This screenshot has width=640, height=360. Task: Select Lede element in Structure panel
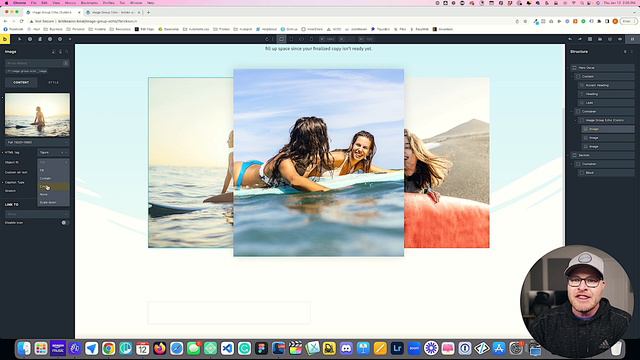tap(607, 103)
